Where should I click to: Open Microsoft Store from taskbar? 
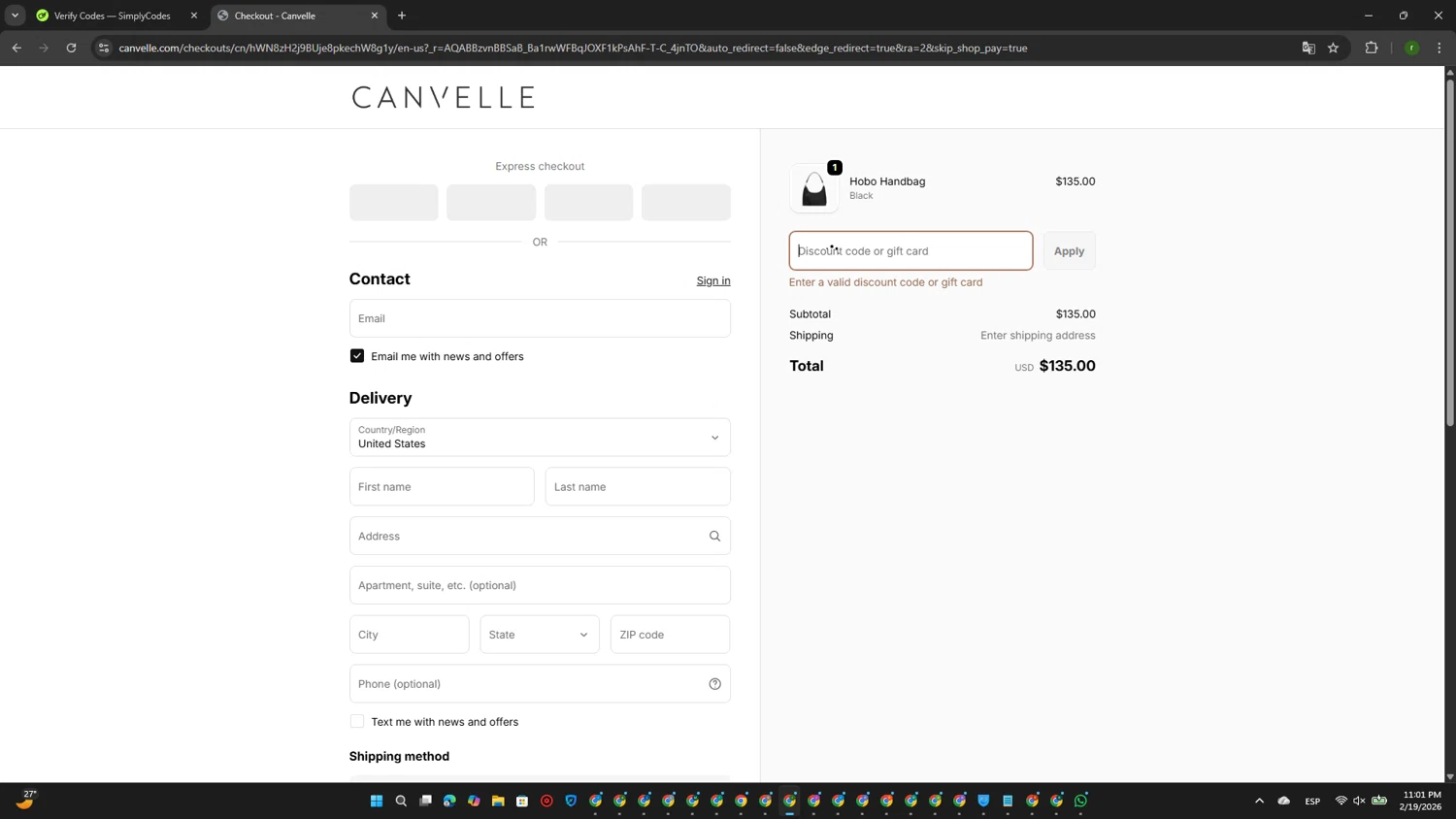pyautogui.click(x=522, y=801)
